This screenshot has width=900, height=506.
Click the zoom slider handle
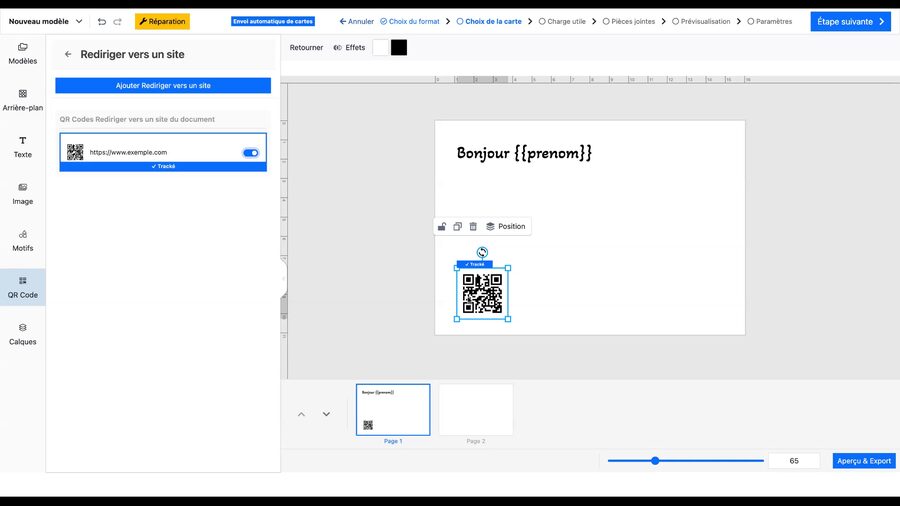click(655, 461)
